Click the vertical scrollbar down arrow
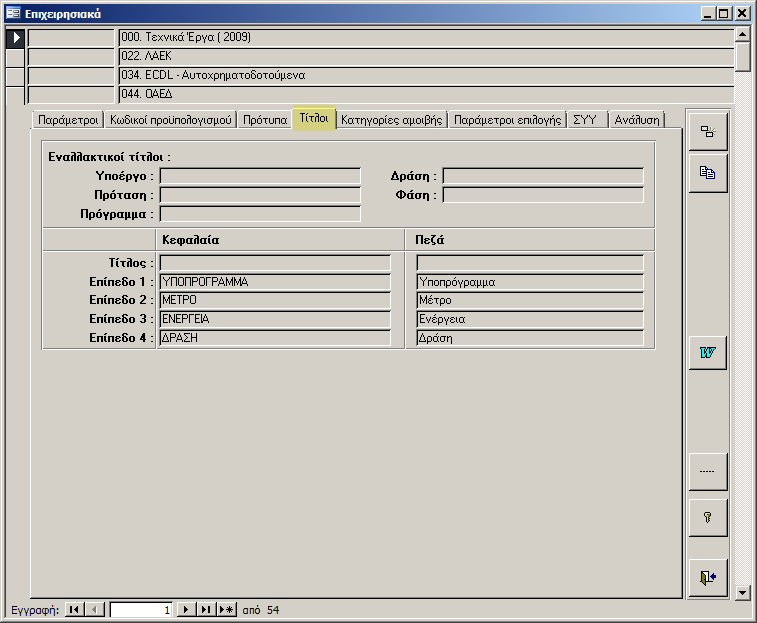Viewport: 757px width, 623px height. 742,592
